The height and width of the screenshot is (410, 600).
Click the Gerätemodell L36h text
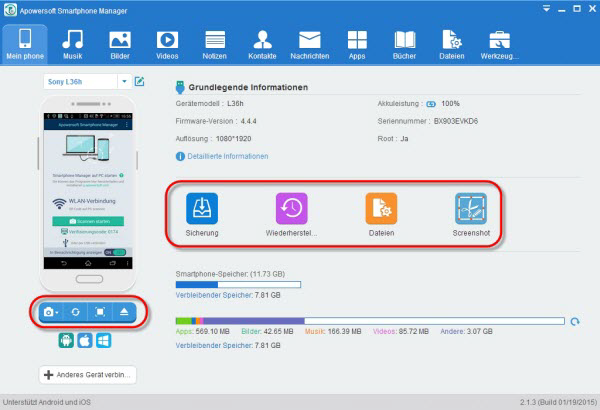coord(209,103)
